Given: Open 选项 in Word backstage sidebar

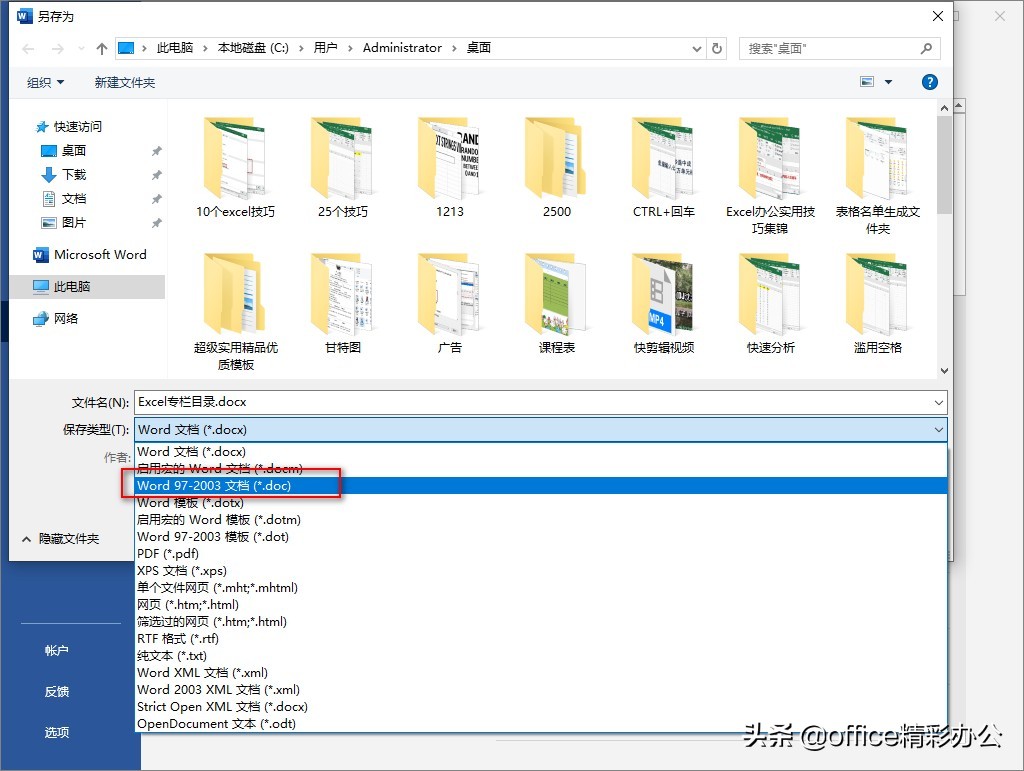Looking at the screenshot, I should point(57,732).
